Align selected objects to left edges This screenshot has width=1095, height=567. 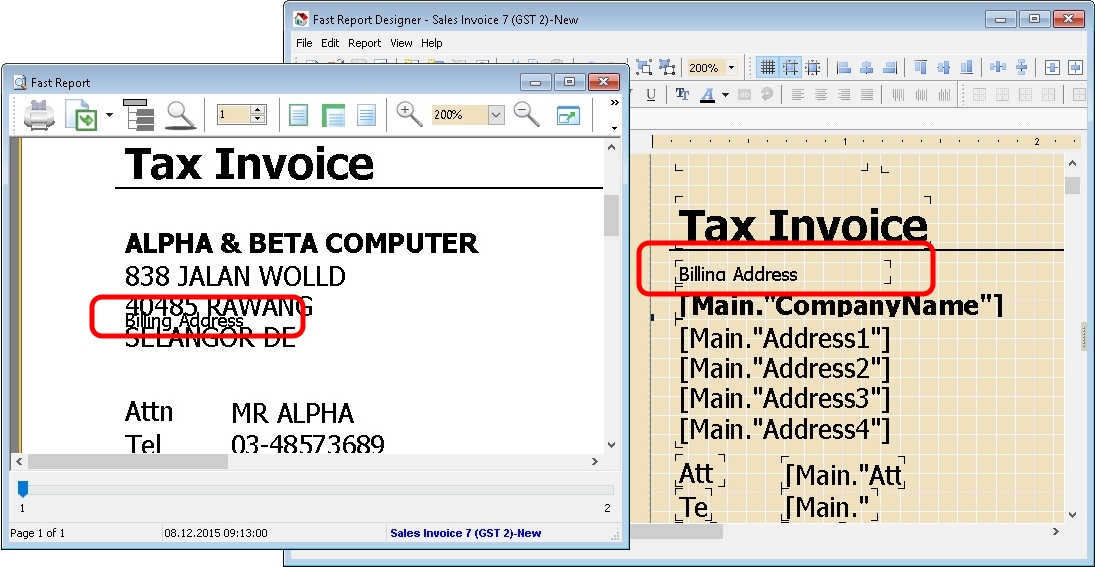(843, 68)
